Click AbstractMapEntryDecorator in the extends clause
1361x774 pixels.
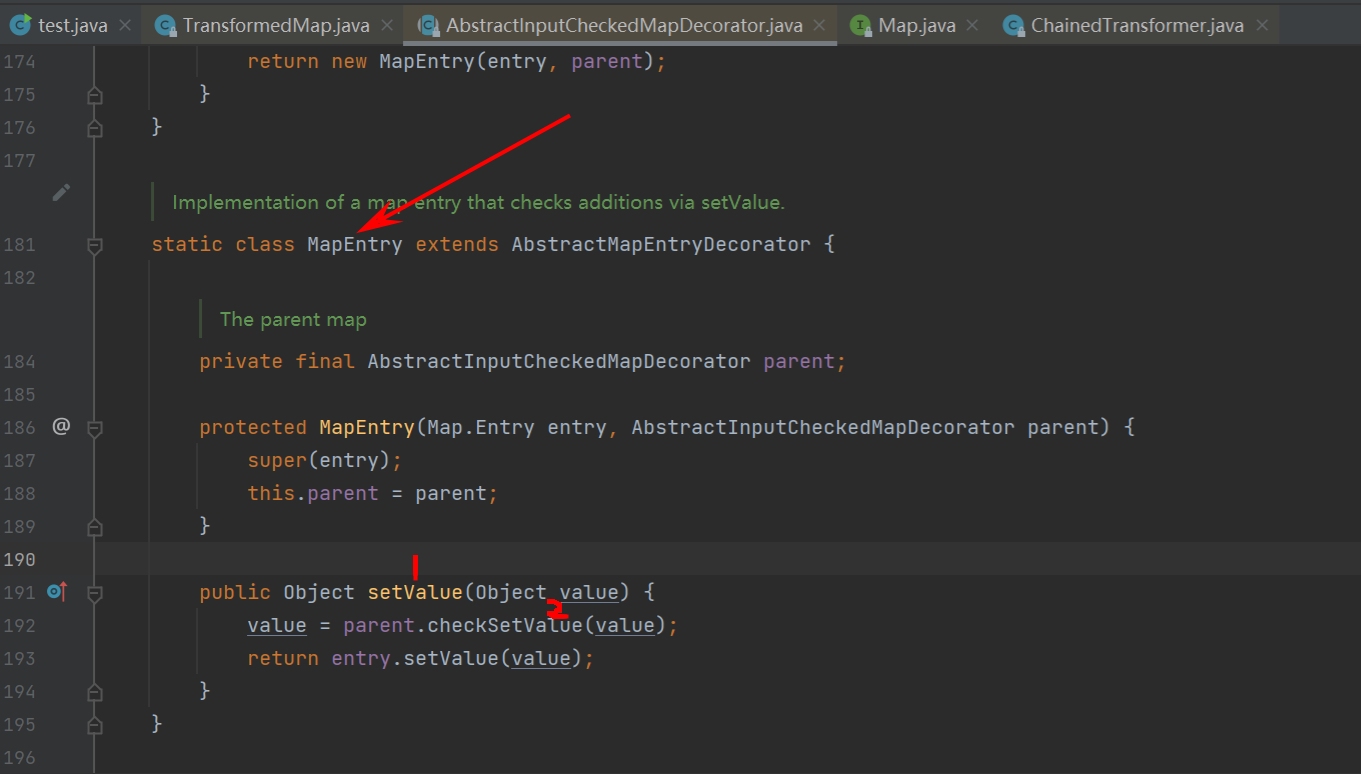pos(661,244)
